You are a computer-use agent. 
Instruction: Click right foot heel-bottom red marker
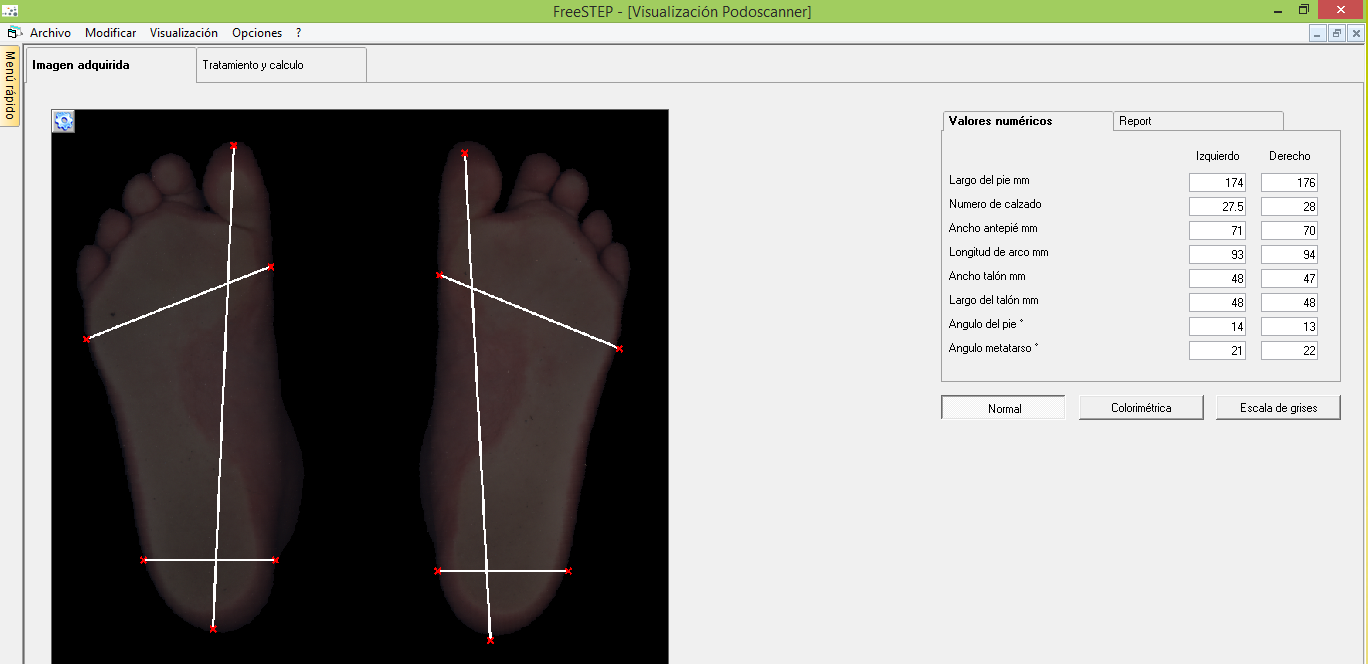tap(490, 640)
